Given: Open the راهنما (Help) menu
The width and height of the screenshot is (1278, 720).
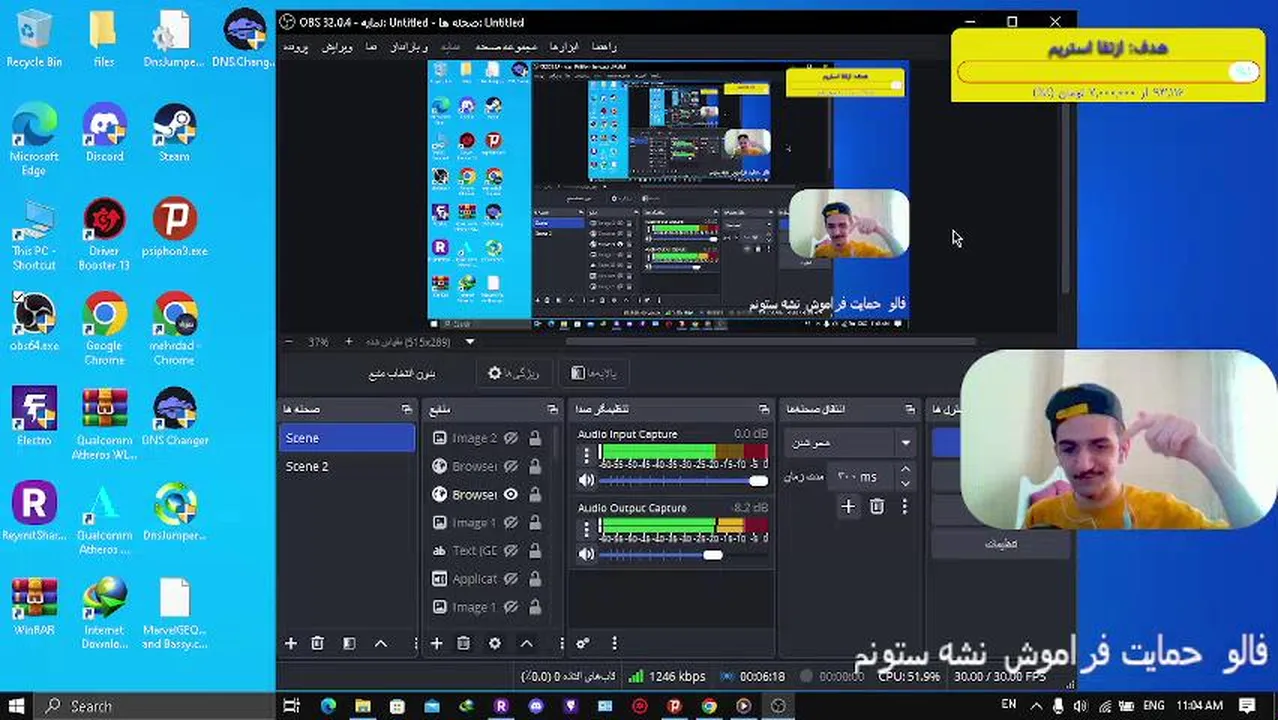Looking at the screenshot, I should point(604,47).
